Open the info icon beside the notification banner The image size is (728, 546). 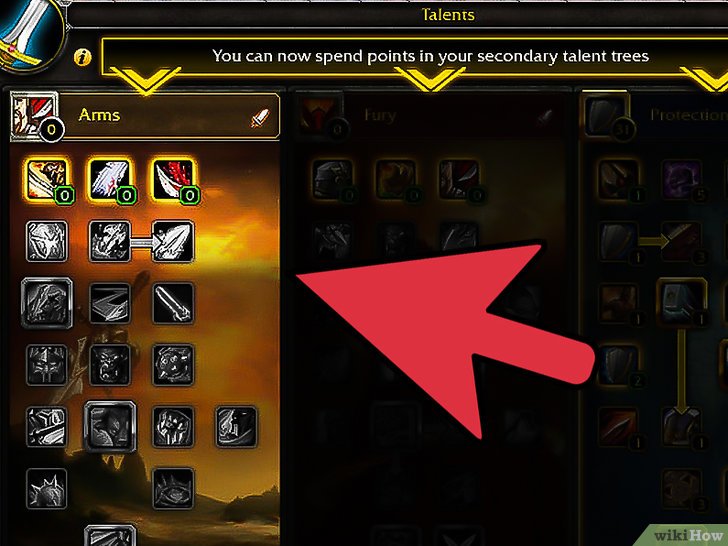(x=83, y=57)
